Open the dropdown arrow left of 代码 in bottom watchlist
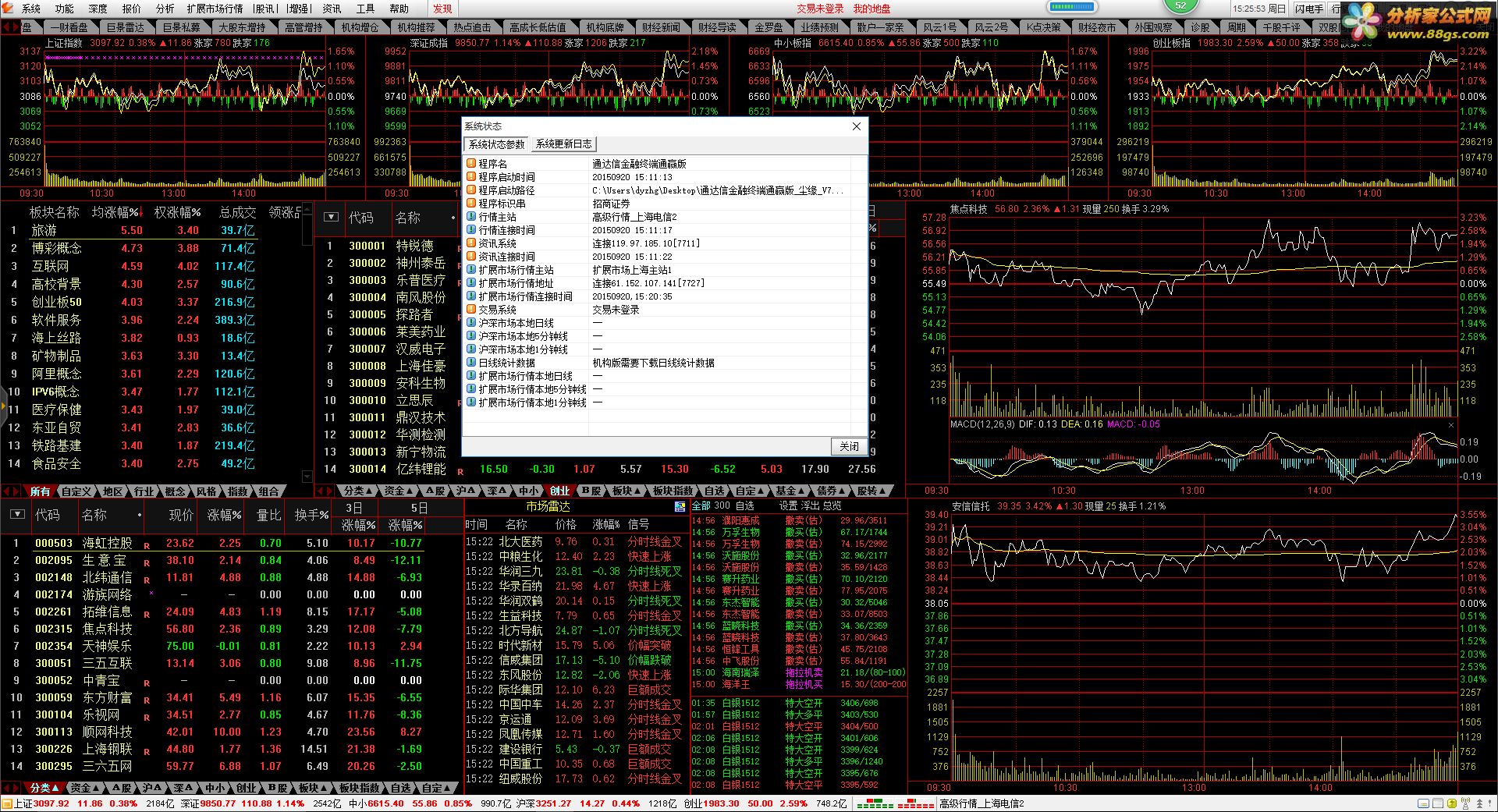 point(16,514)
